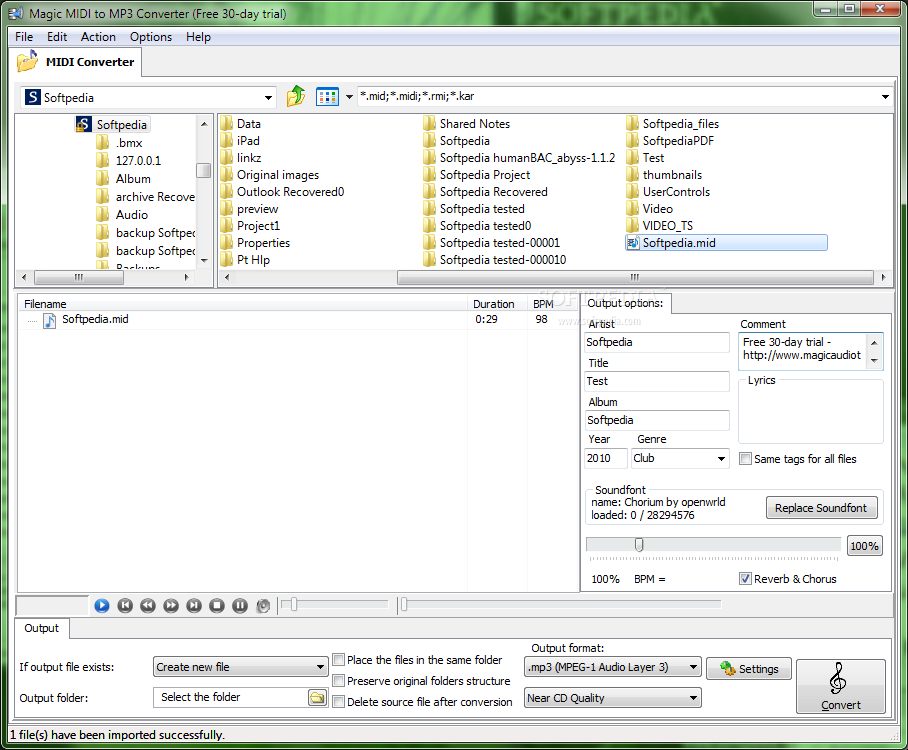The image size is (908, 750).
Task: Click the Play button in playback bar
Action: click(x=102, y=606)
